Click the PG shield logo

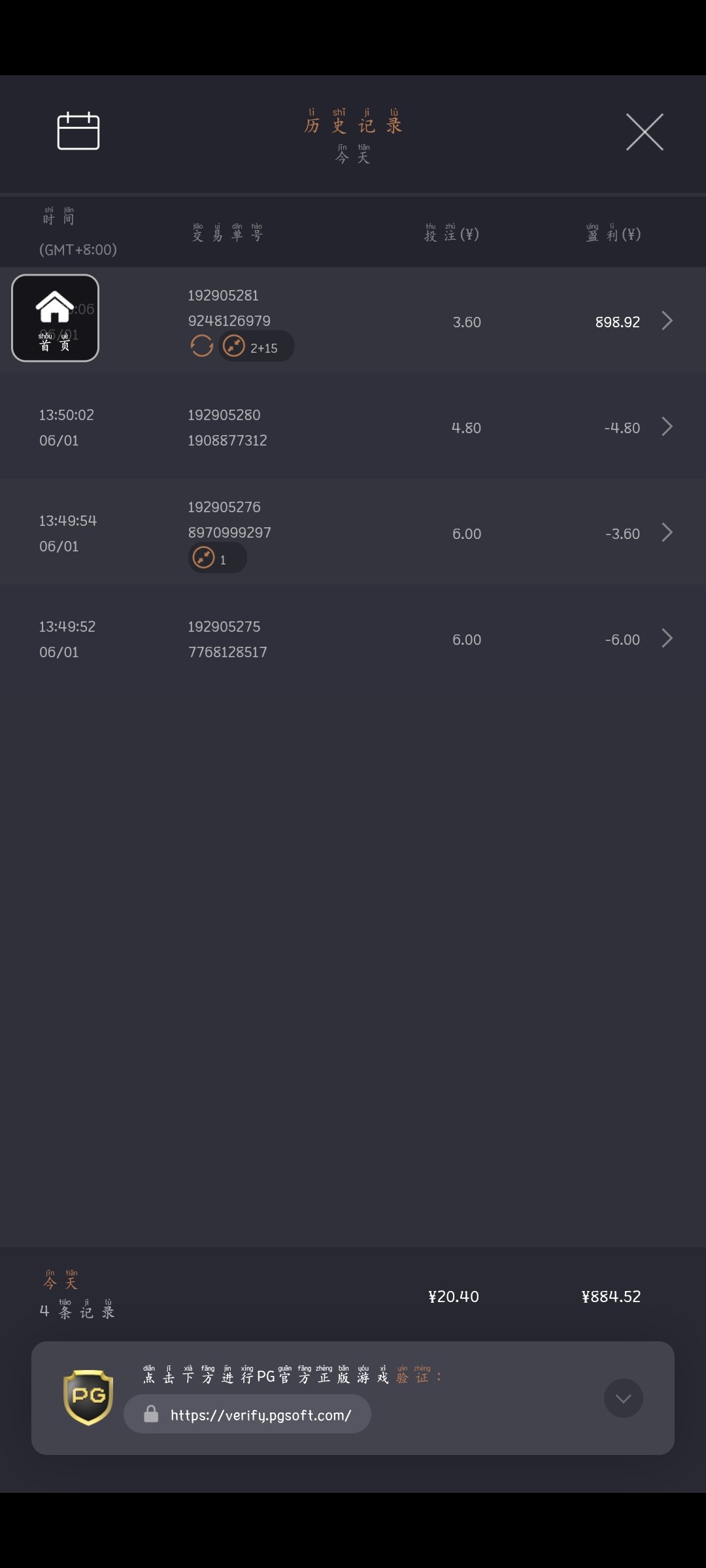click(x=88, y=1397)
